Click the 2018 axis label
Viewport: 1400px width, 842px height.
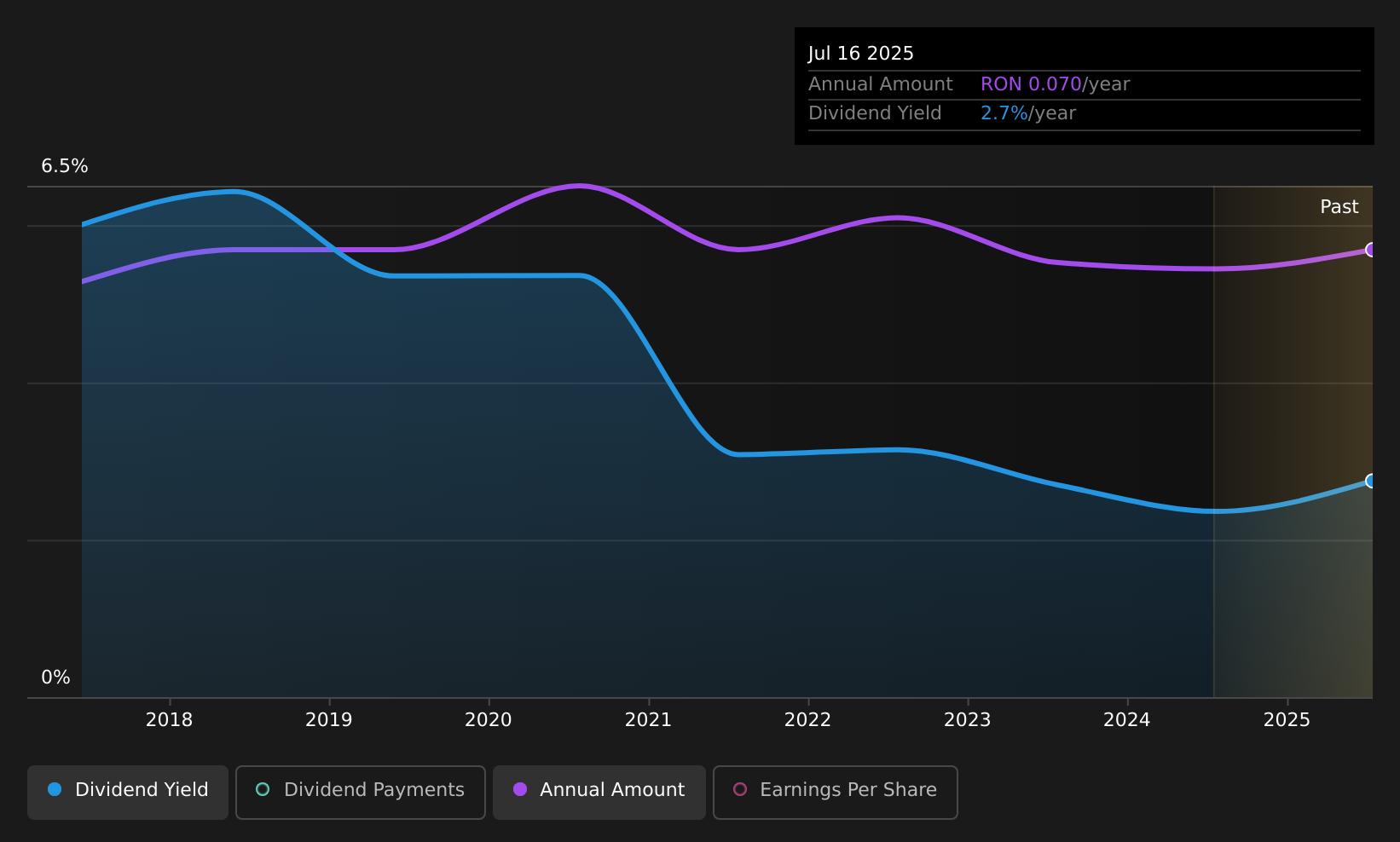169,720
